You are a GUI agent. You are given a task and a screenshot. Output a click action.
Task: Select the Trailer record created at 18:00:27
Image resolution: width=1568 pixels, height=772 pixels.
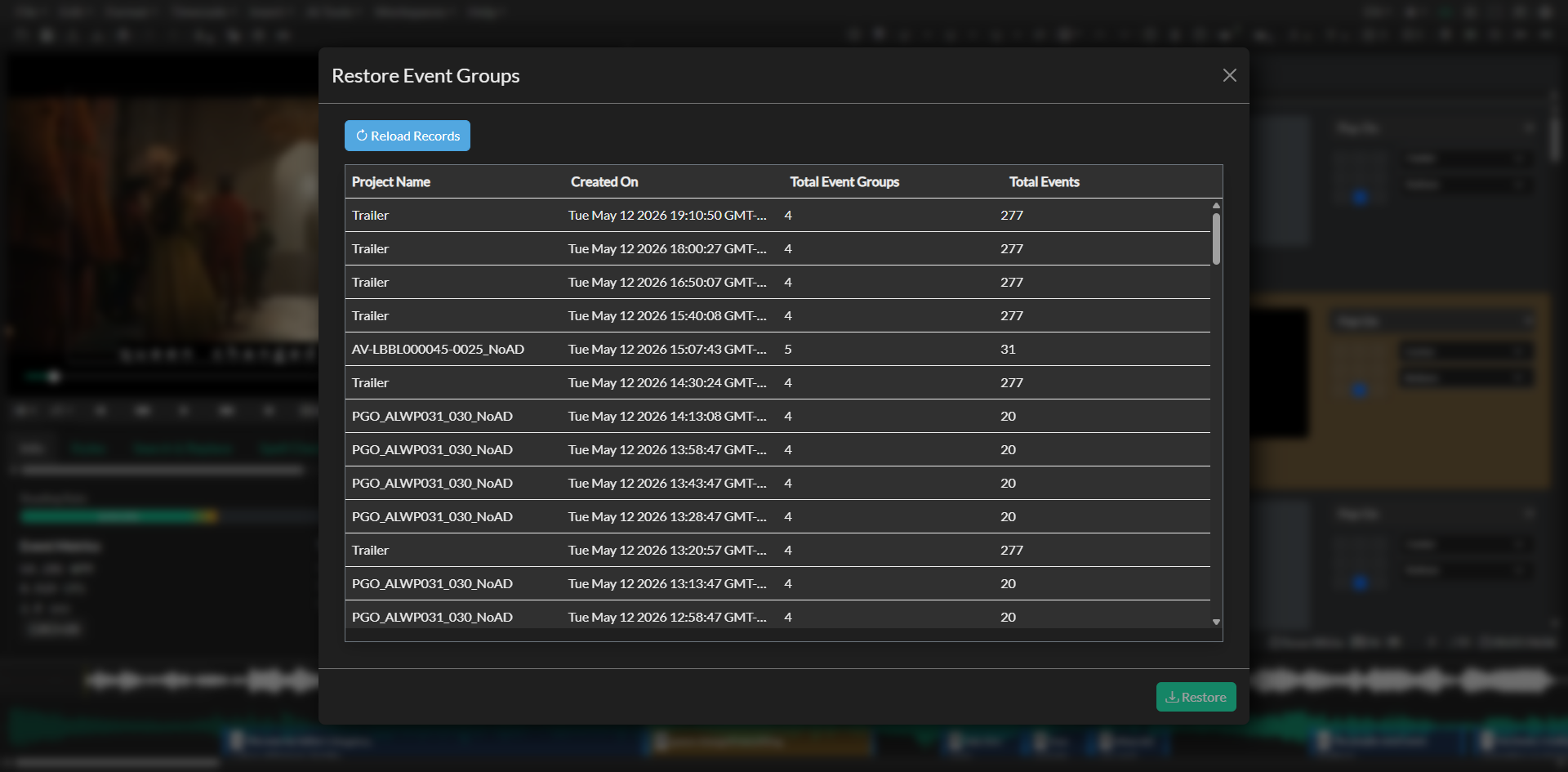[777, 248]
